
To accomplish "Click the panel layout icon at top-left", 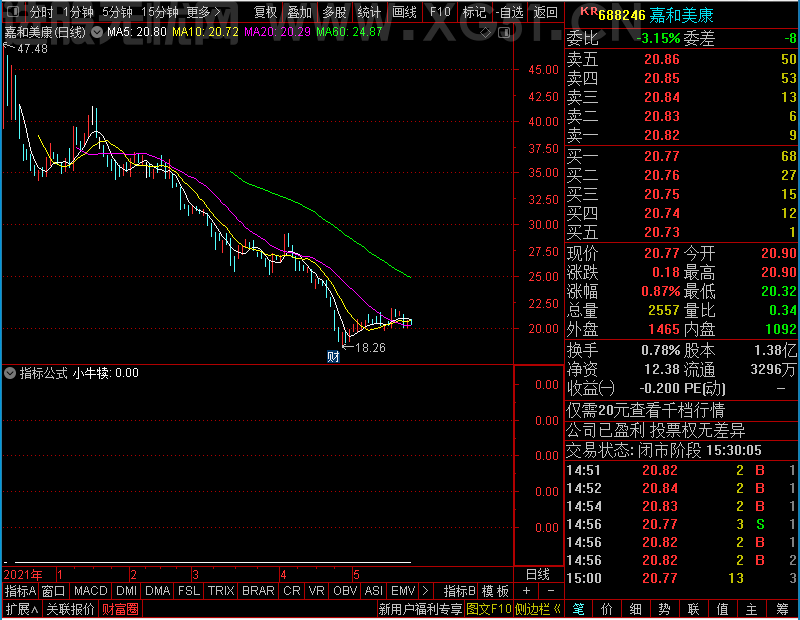I will click(13, 11).
